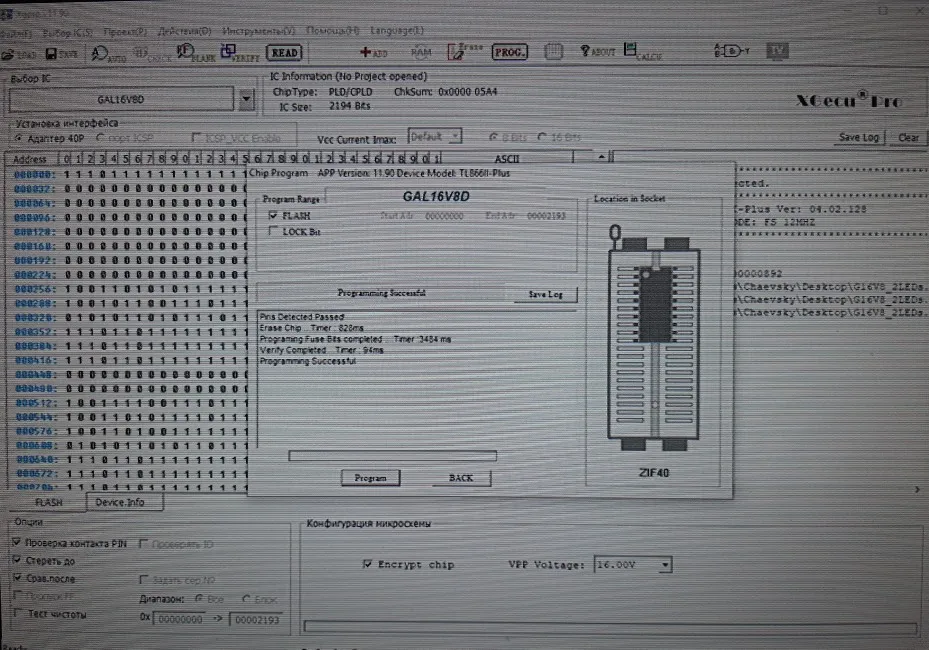The image size is (929, 650).
Task: Click the log panel scroll right arrow
Action: (917, 489)
